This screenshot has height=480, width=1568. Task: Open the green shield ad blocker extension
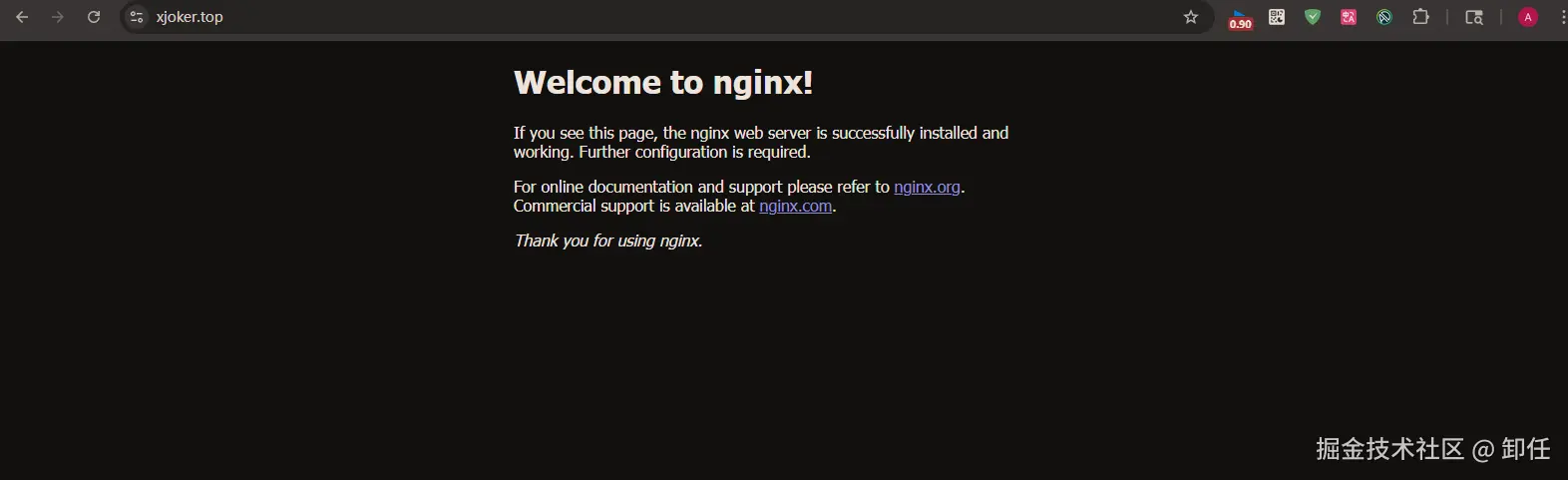[1313, 17]
